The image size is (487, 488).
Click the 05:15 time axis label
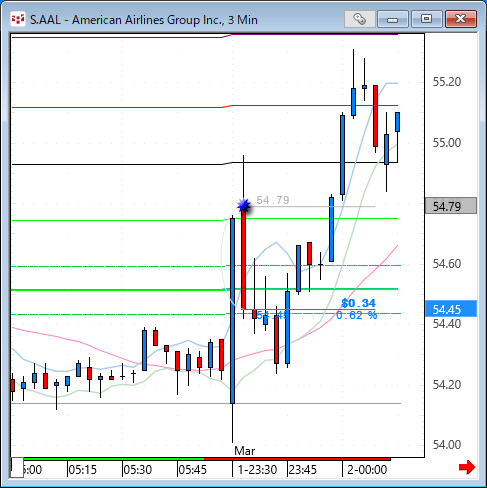82,470
